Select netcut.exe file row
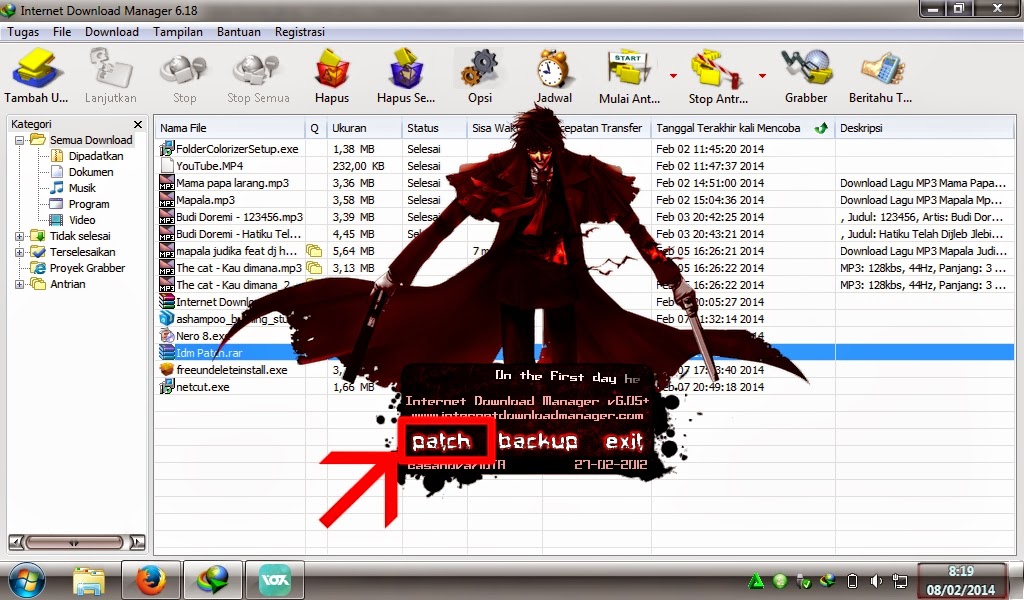This screenshot has width=1024, height=600. tap(585, 387)
